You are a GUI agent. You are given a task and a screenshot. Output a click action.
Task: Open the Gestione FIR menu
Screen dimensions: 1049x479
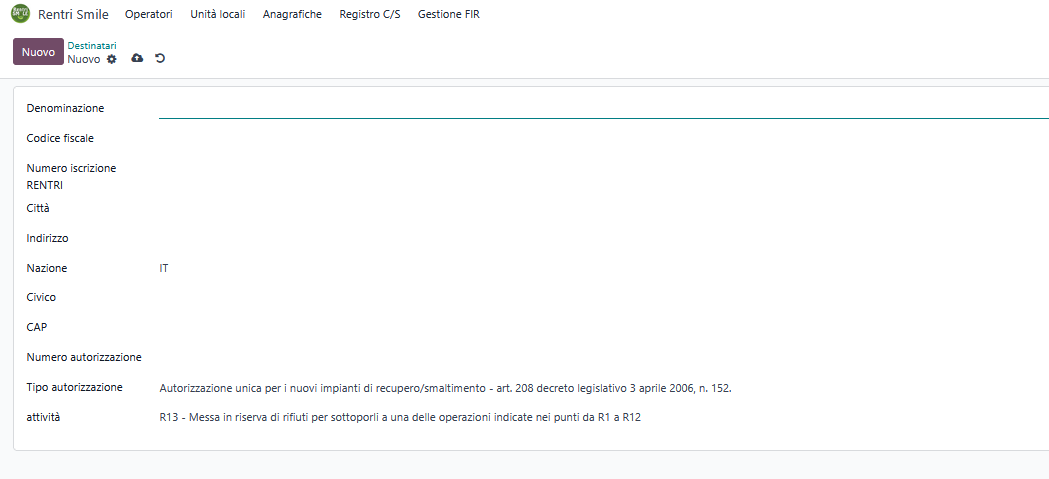point(449,15)
